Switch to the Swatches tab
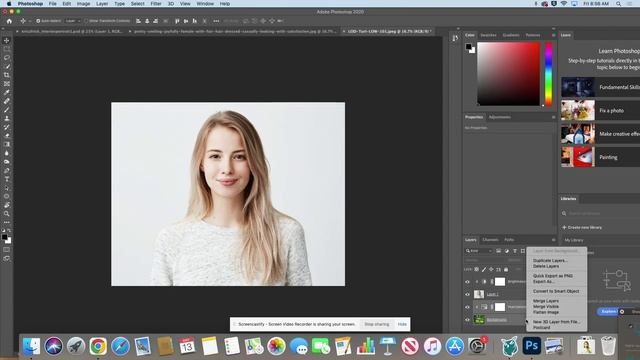This screenshot has height=360, width=640. tap(488, 35)
